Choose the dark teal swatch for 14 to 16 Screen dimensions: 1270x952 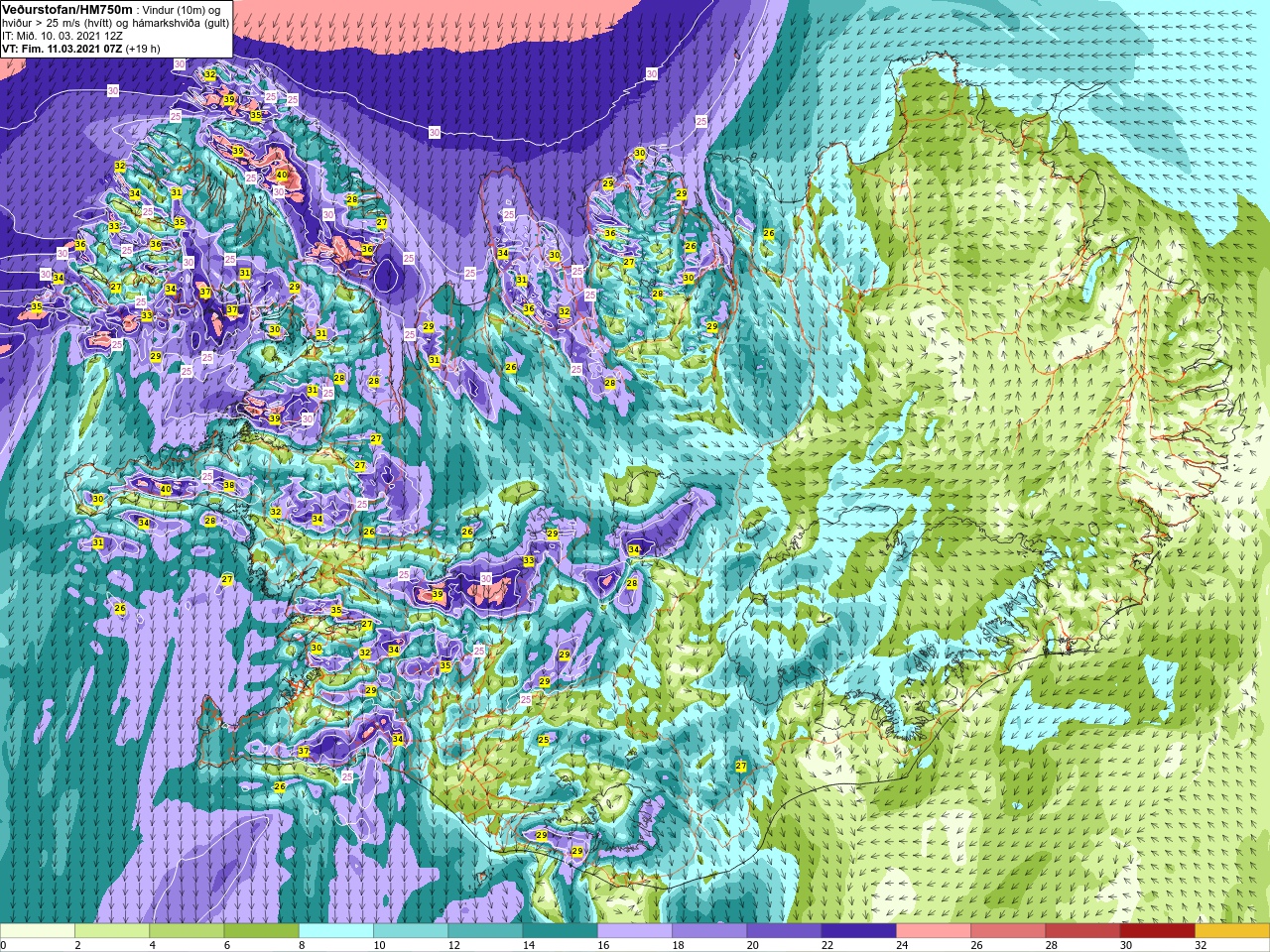[561, 931]
